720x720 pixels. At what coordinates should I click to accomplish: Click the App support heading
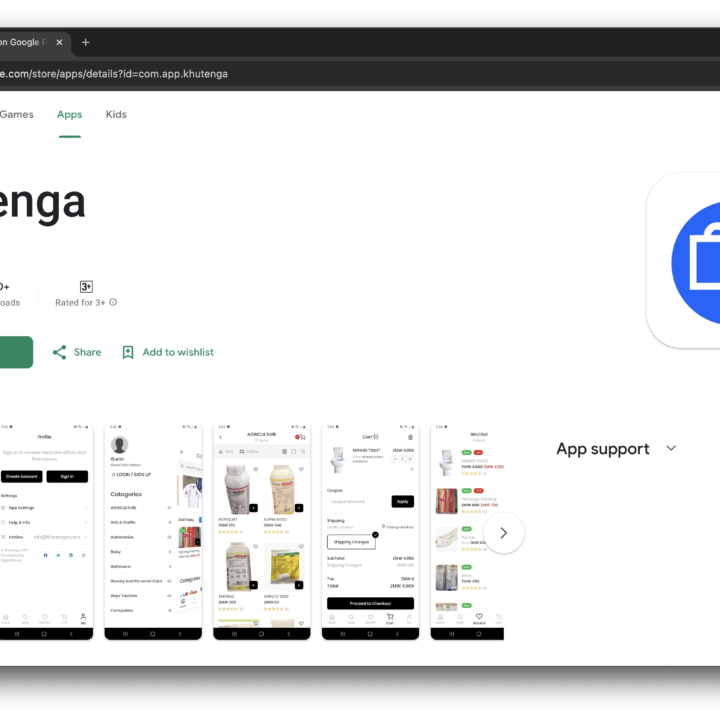coord(603,449)
